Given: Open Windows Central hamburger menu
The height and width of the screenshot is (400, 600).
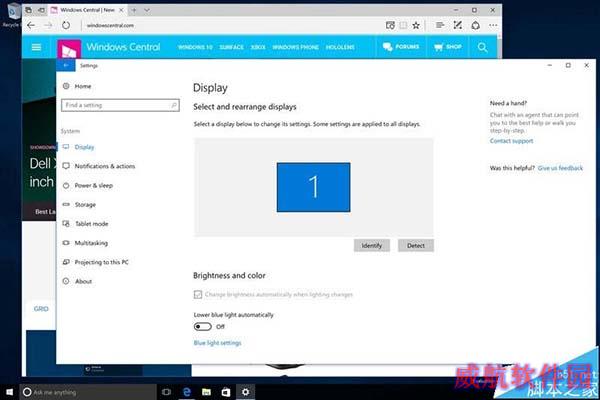Looking at the screenshot, I should [x=36, y=47].
